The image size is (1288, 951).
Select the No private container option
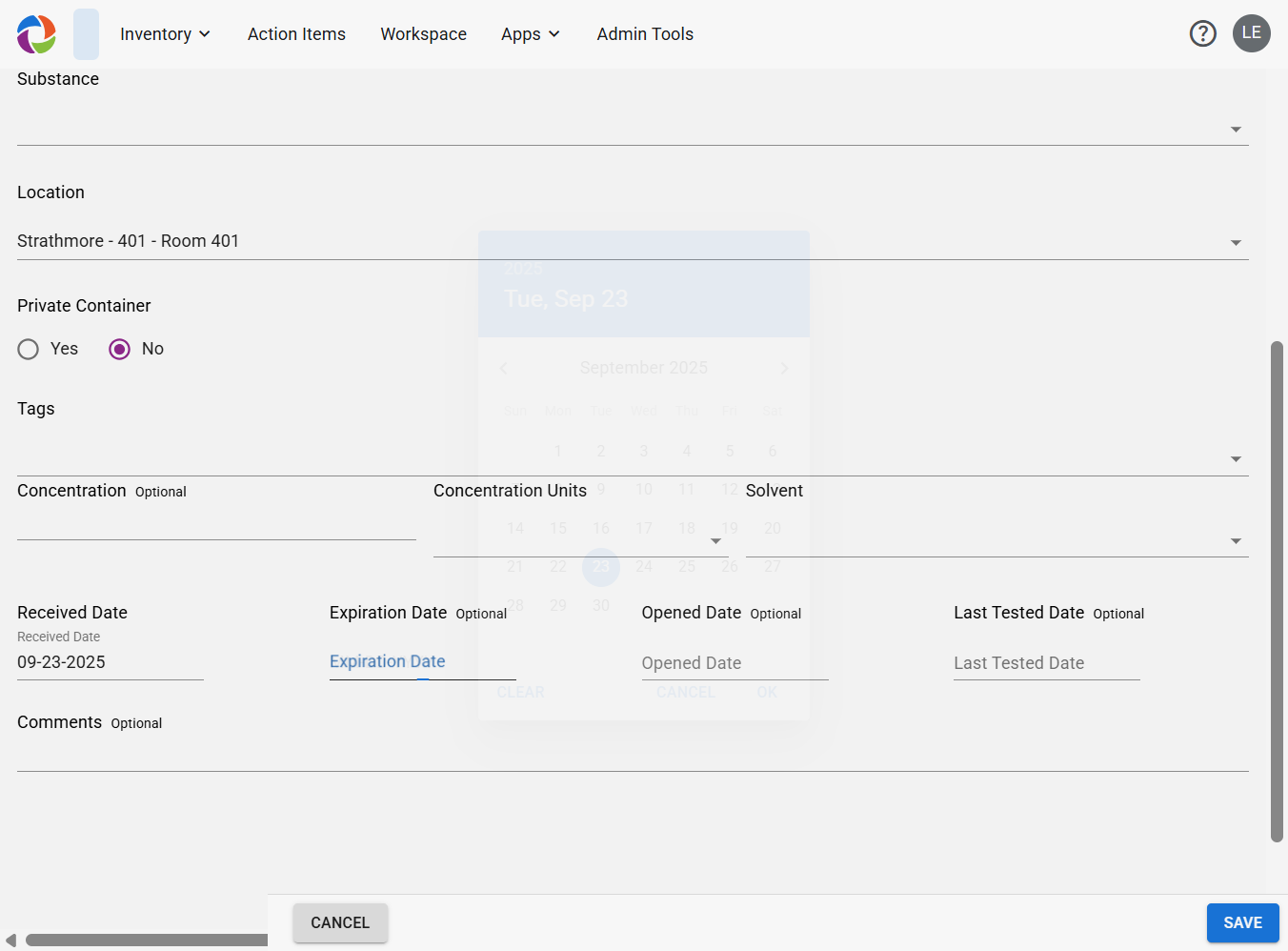pos(119,349)
